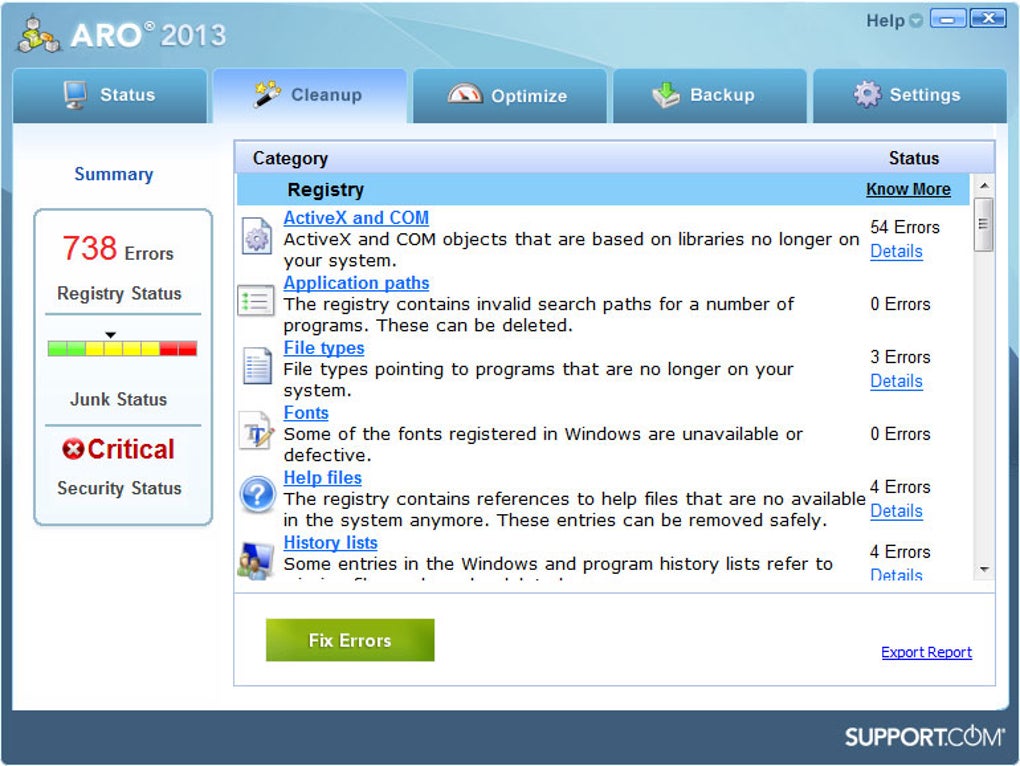Click the ActiveX and COM gear document icon

257,236
